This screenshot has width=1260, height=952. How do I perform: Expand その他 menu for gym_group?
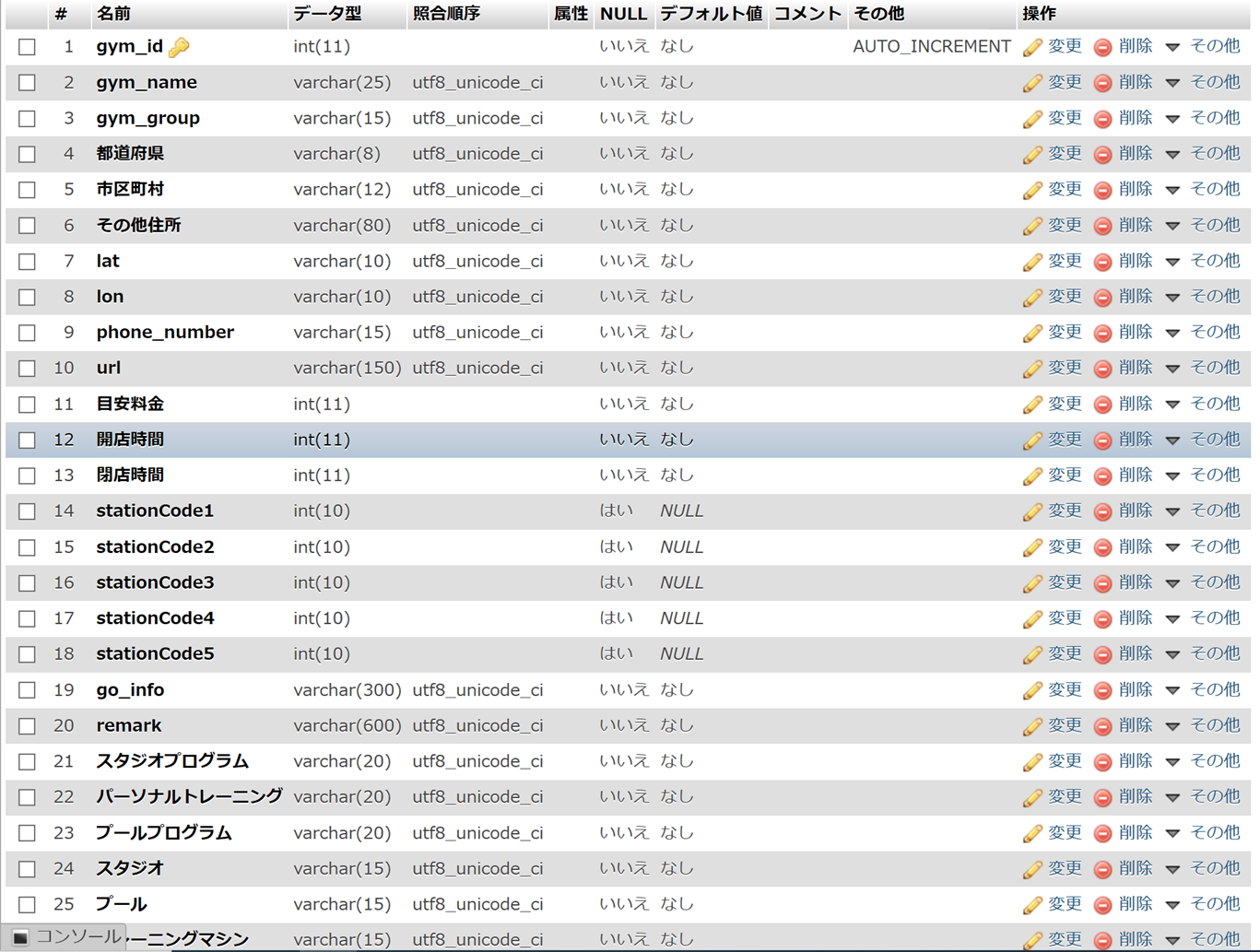pos(1203,118)
